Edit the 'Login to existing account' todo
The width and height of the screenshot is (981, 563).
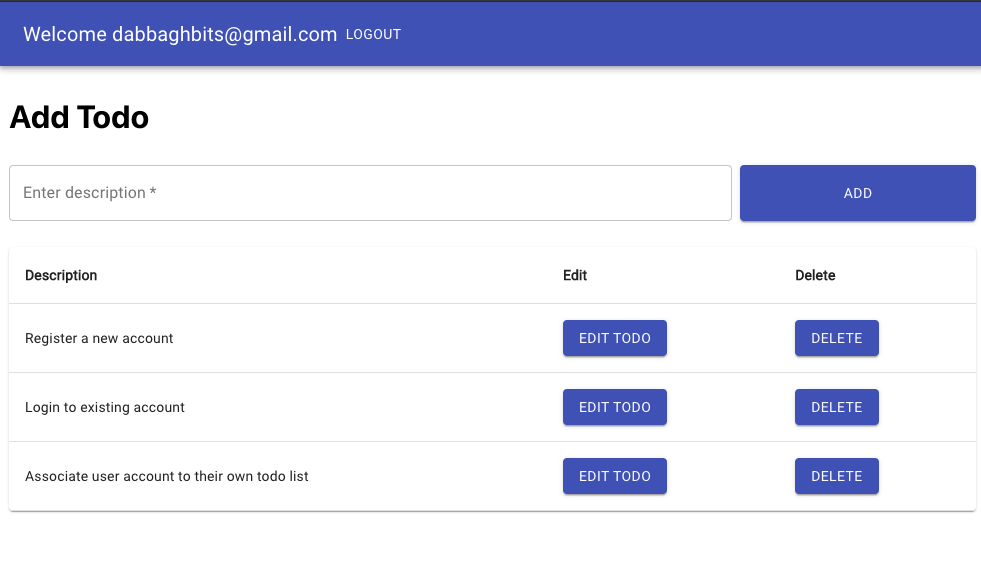614,407
